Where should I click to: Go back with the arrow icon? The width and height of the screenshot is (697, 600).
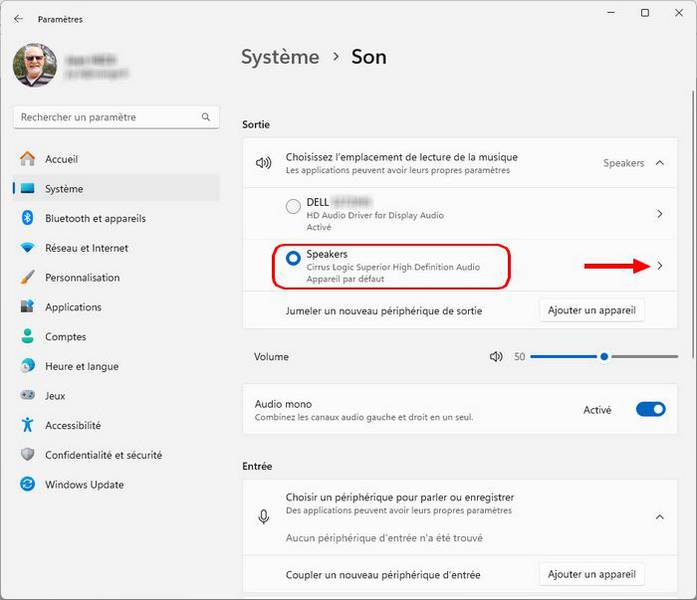[18, 19]
